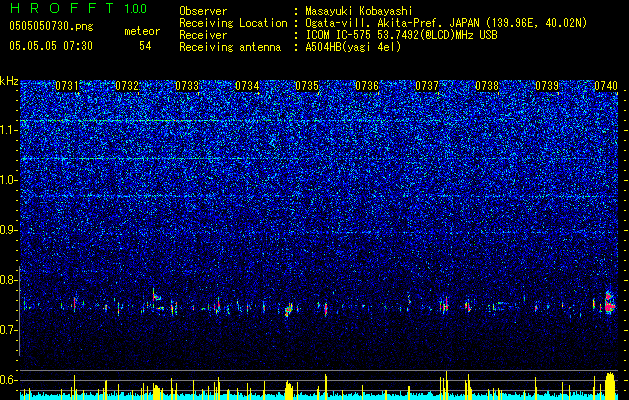Click the HROFFT program title

point(63,8)
